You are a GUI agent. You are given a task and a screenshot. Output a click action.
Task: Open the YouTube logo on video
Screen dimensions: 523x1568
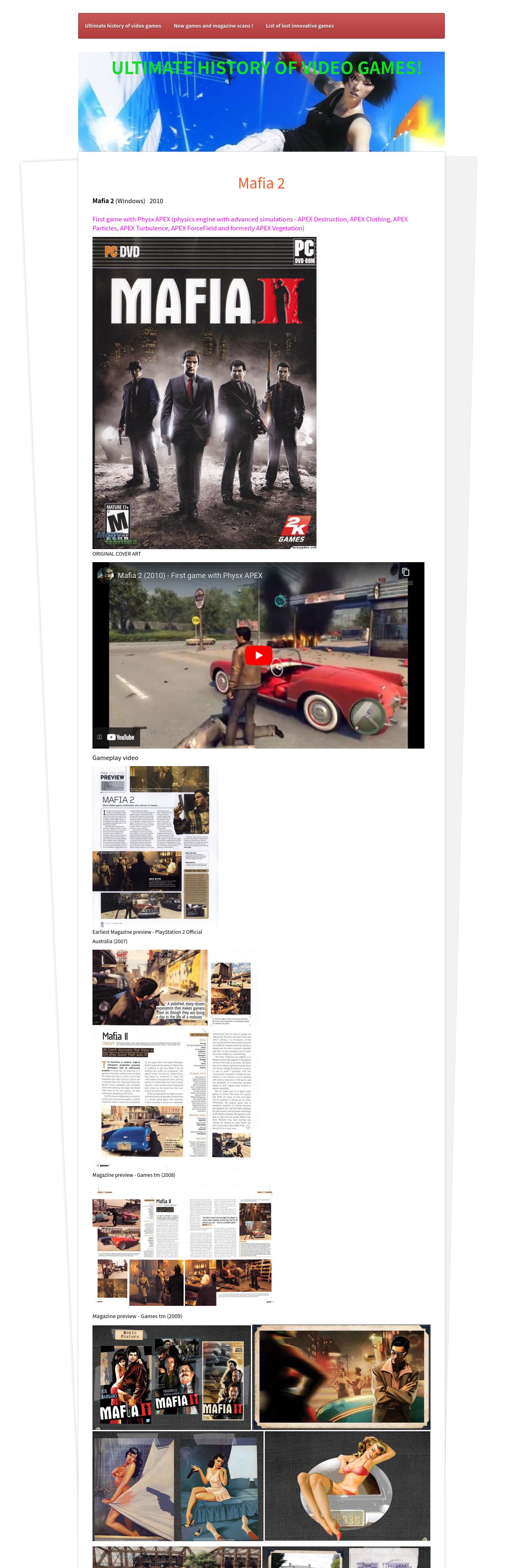tap(121, 736)
